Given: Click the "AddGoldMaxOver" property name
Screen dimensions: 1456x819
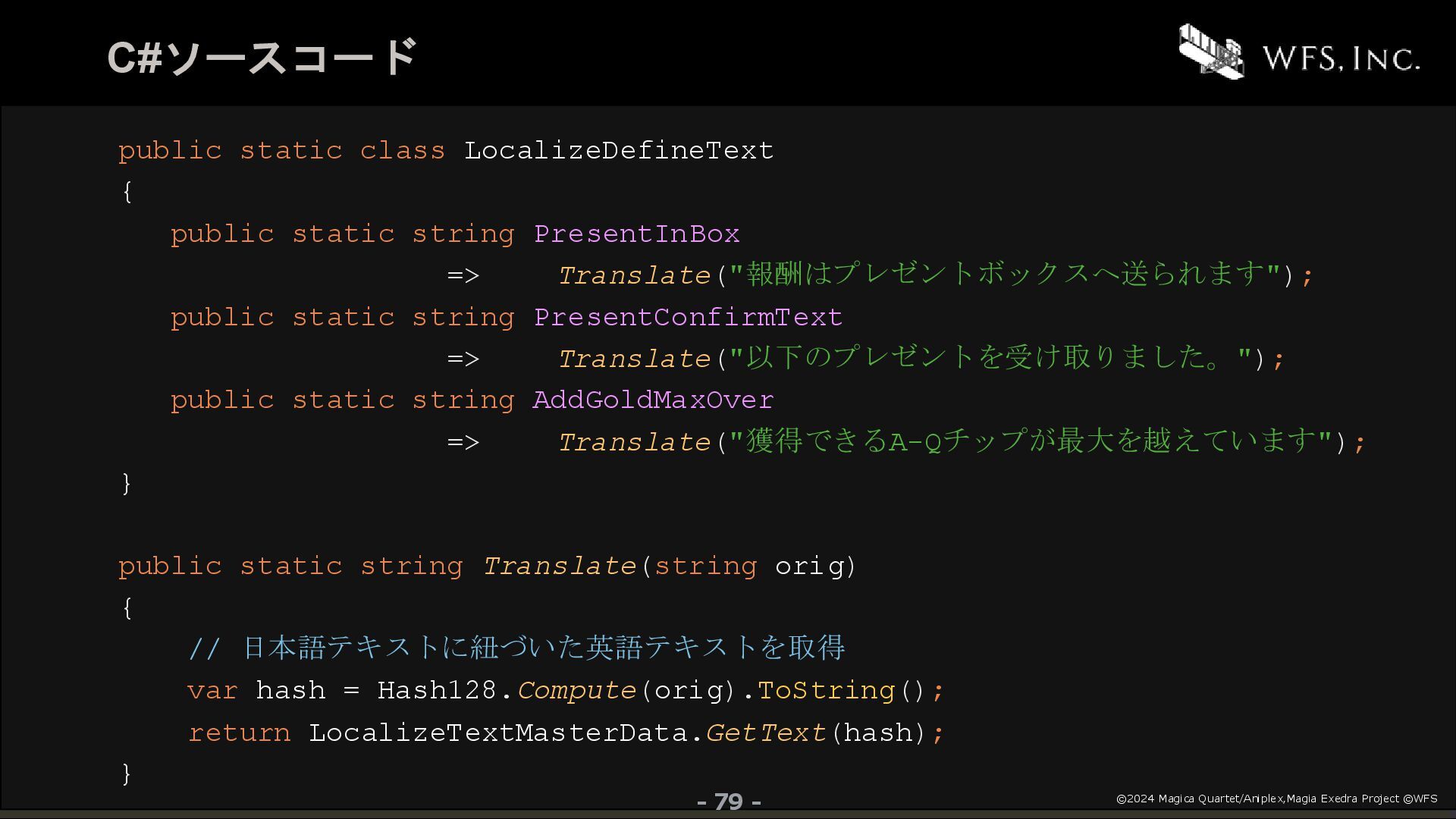Looking at the screenshot, I should 654,400.
